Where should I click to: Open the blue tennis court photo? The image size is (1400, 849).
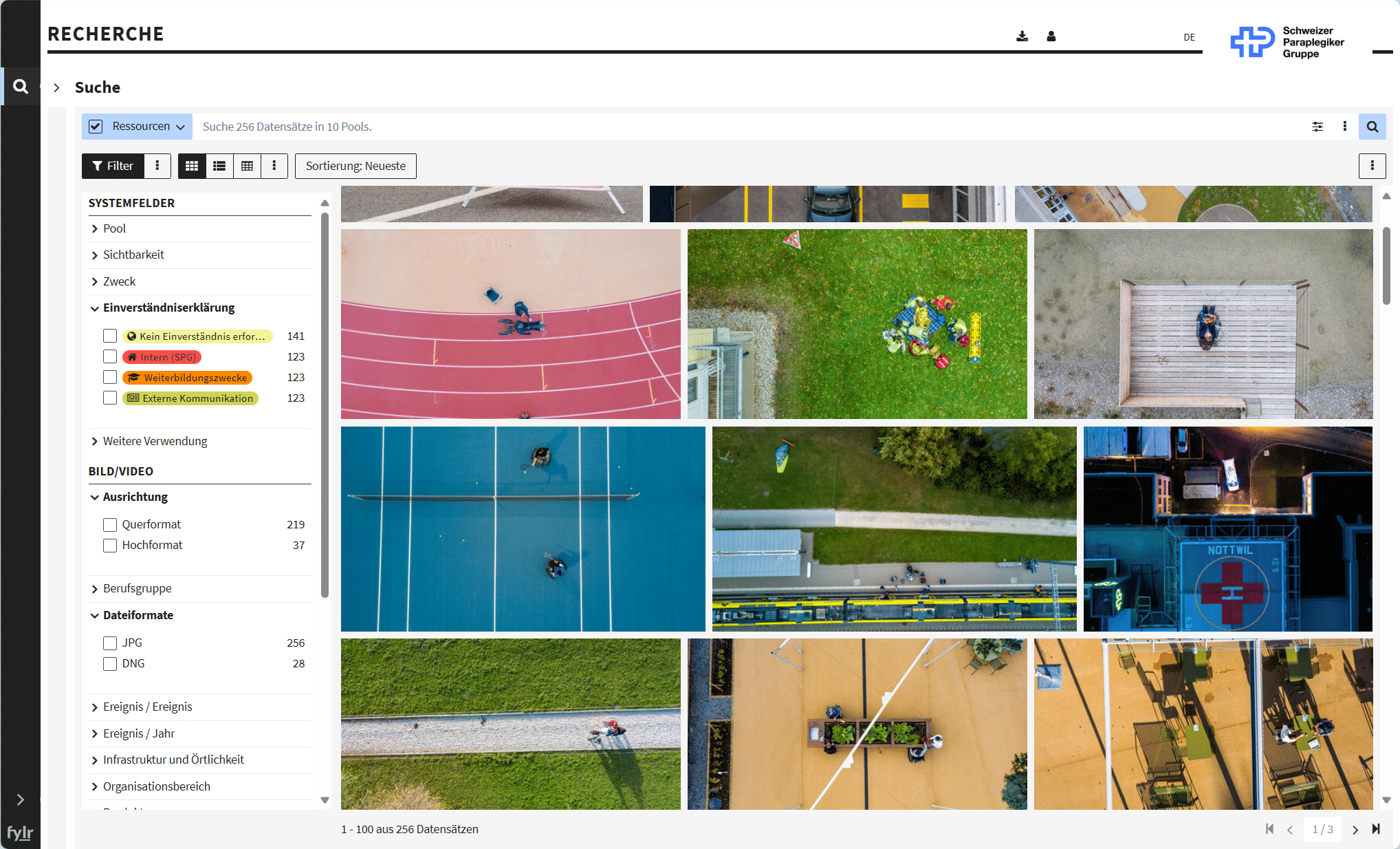523,529
